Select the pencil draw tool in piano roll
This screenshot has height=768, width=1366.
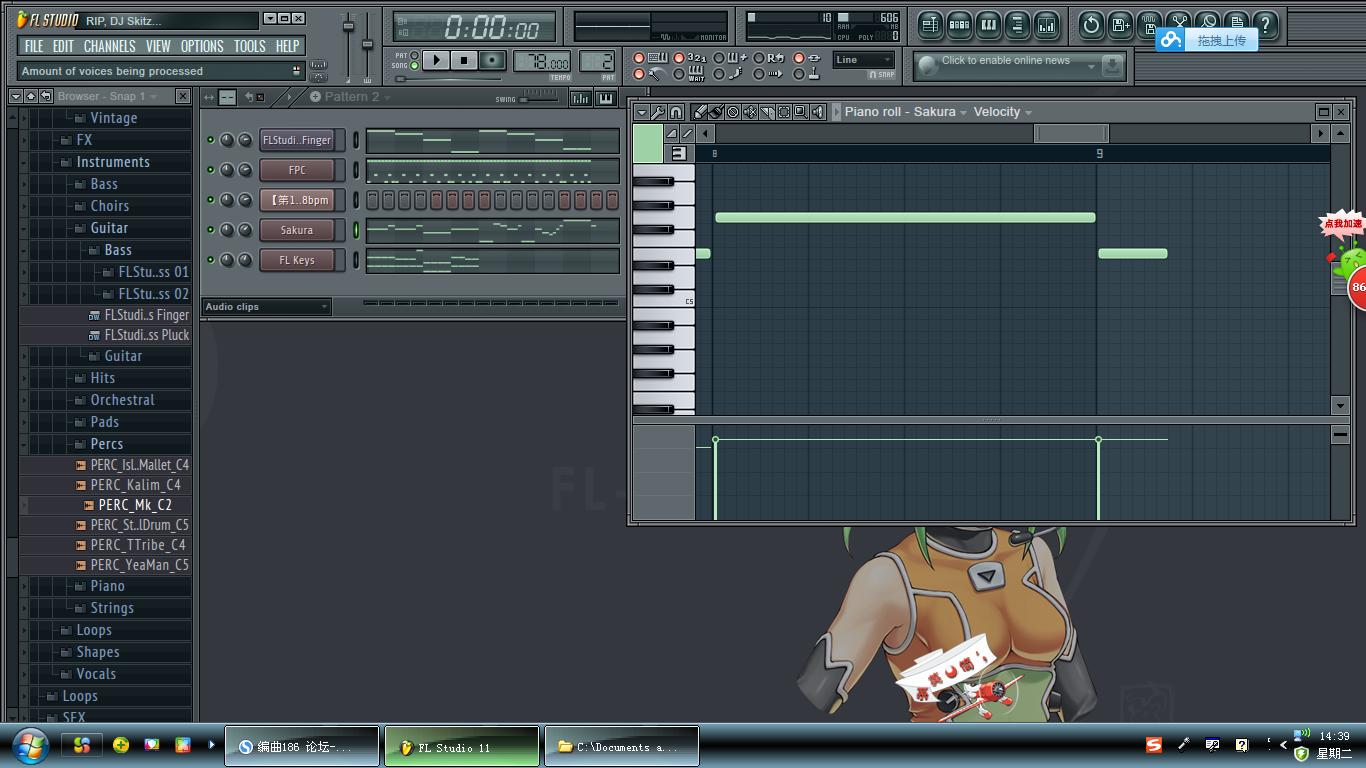tap(700, 112)
